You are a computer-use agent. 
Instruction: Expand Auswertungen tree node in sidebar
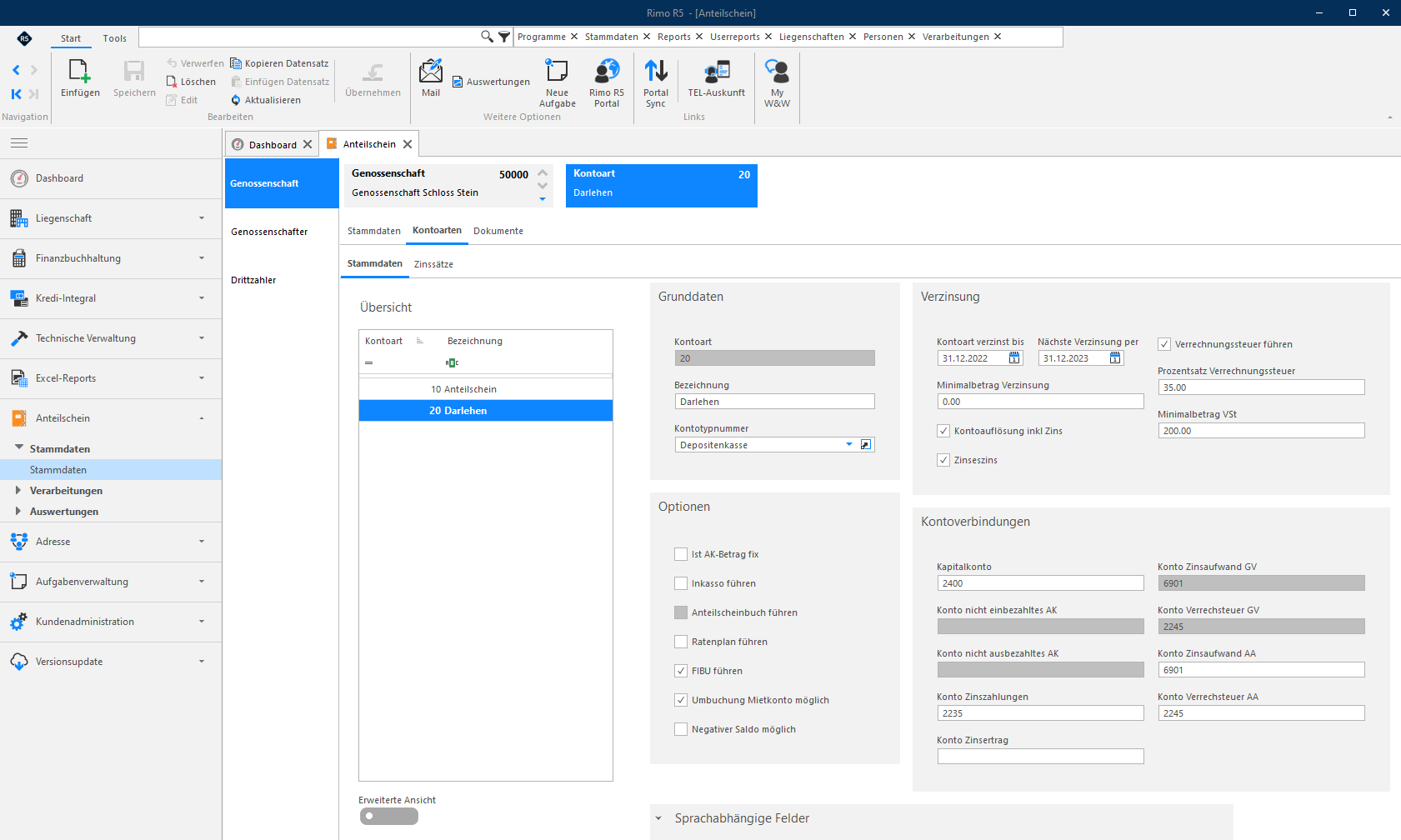[x=18, y=512]
